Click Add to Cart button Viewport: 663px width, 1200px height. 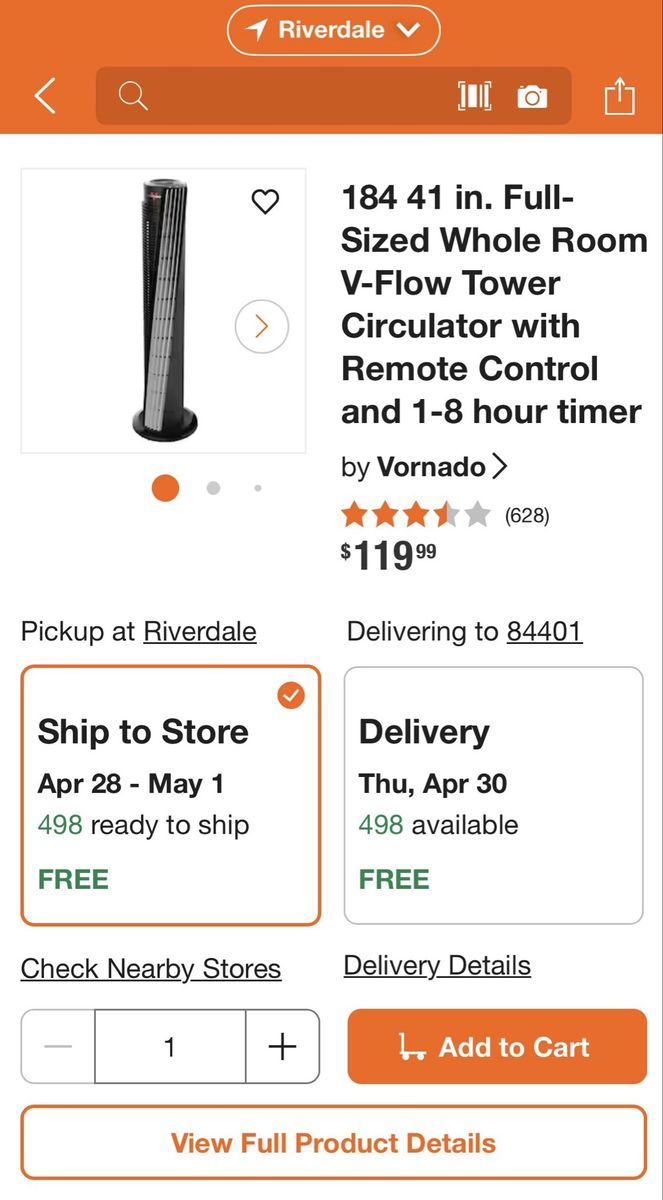coord(497,1046)
